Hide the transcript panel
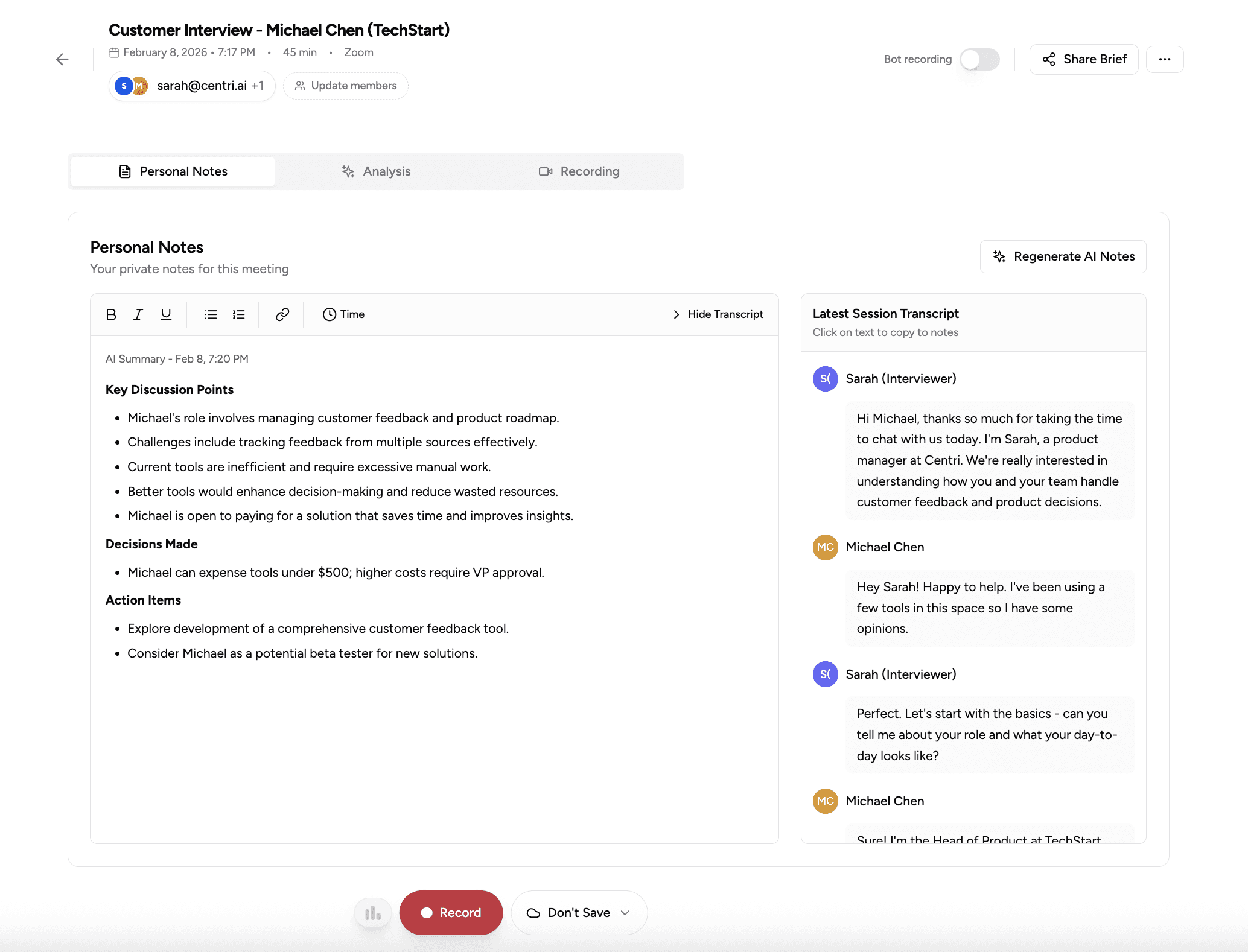This screenshot has width=1248, height=952. tap(717, 314)
